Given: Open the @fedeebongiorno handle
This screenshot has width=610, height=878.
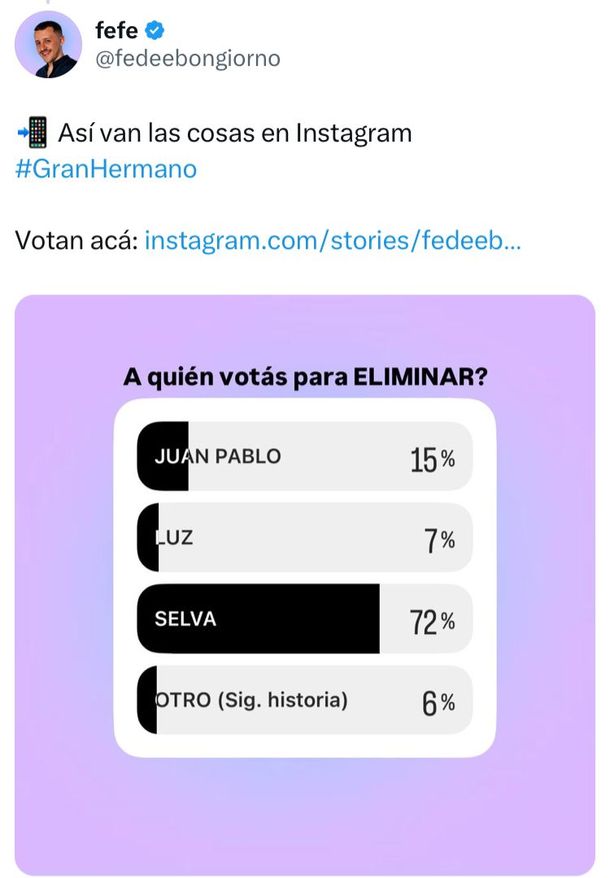Looking at the screenshot, I should pyautogui.click(x=187, y=59).
